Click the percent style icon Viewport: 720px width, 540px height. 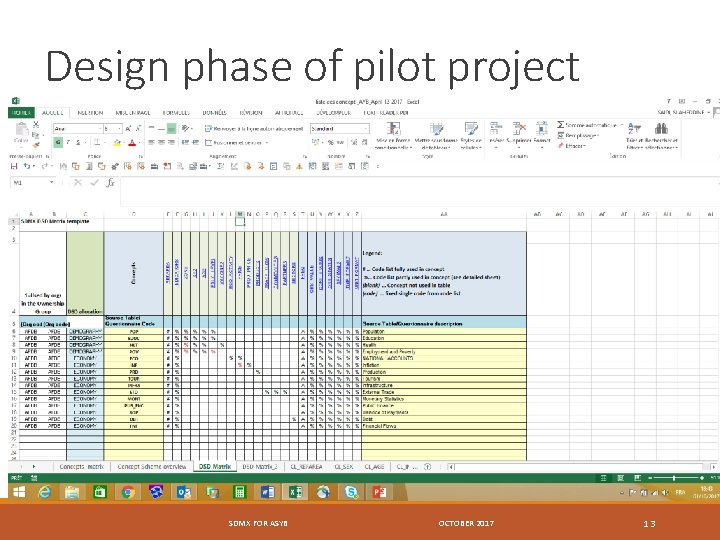(x=331, y=143)
